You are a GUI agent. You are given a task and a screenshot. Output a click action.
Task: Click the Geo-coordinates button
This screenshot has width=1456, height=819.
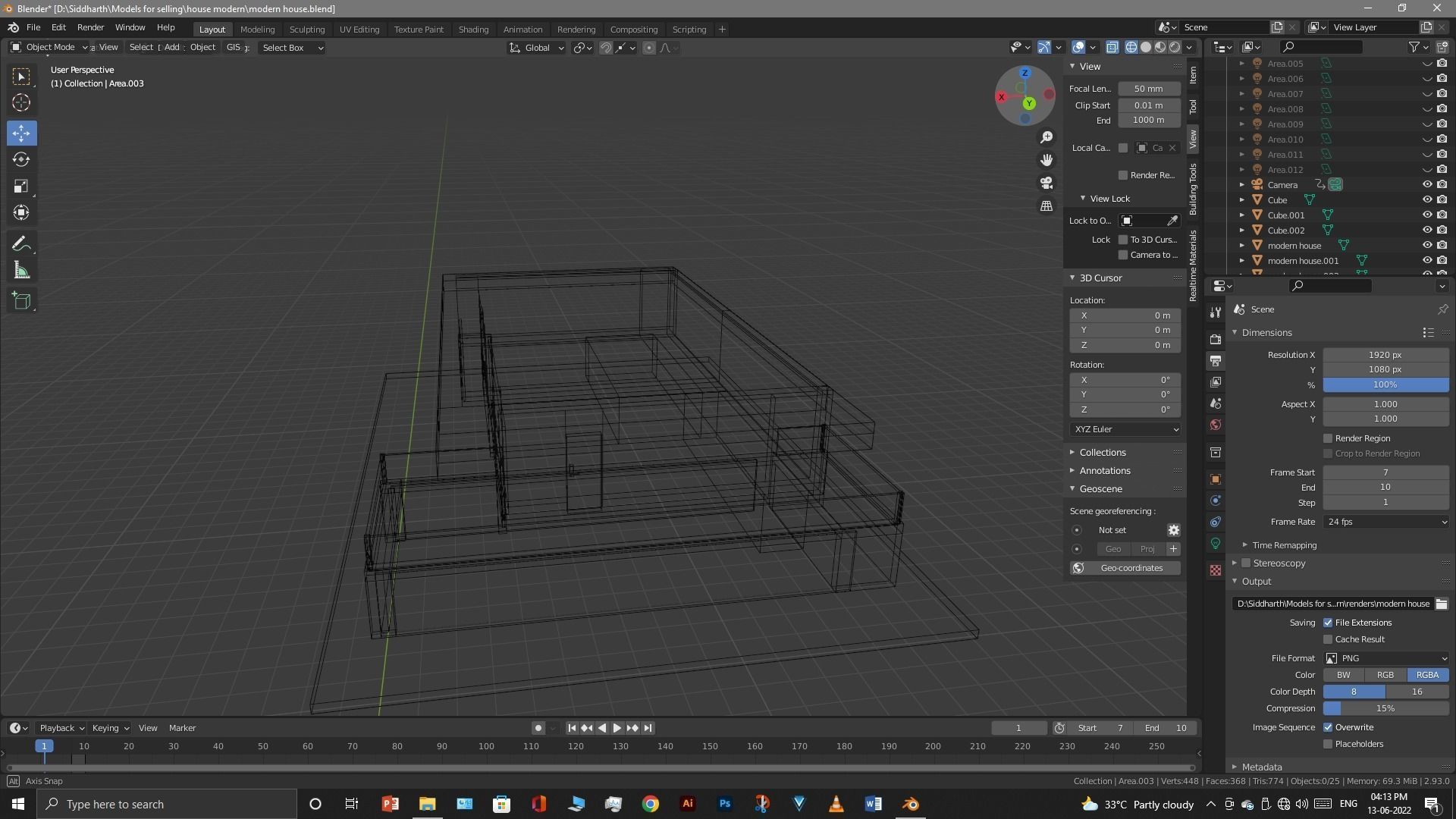tap(1125, 568)
